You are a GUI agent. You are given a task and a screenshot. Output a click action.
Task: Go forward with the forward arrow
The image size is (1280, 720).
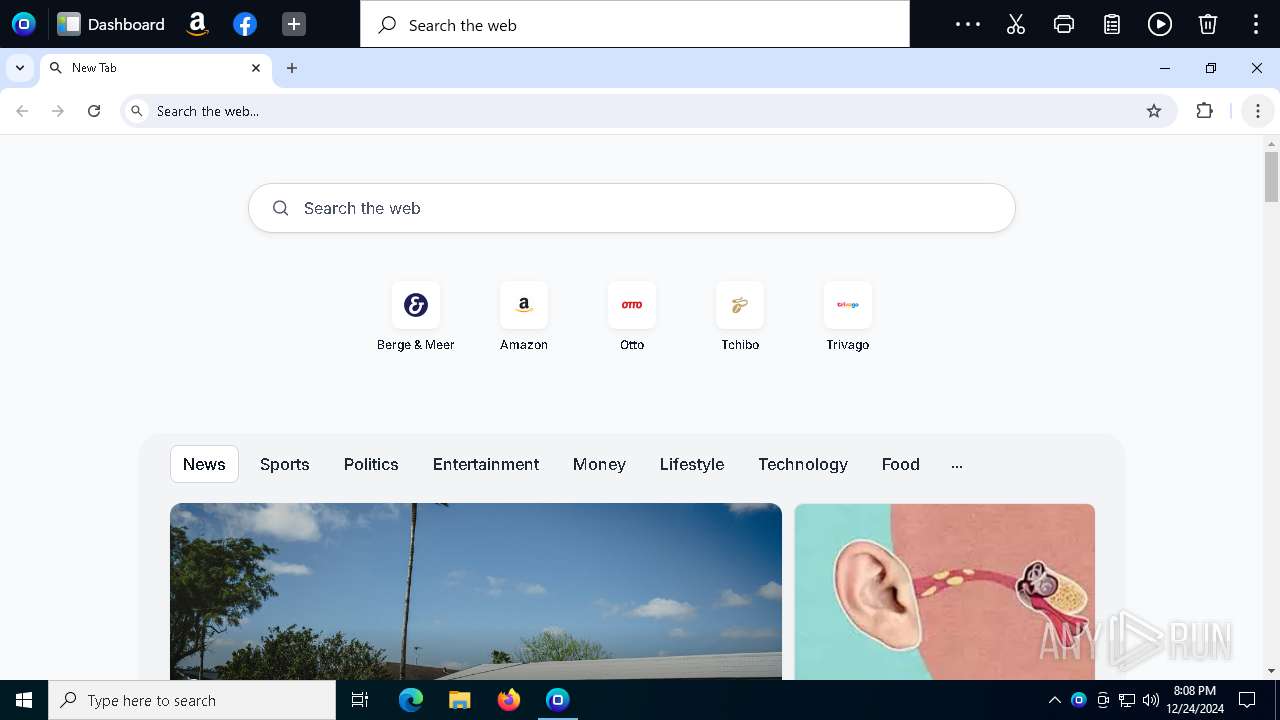[x=58, y=111]
